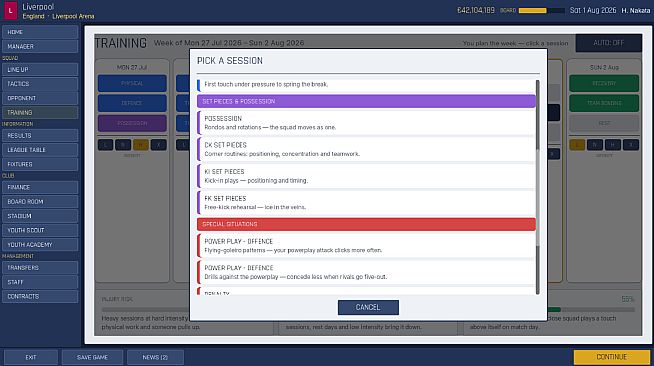654x366 pixels.
Task: Cancel the Pick a Session dialog
Action: [x=368, y=307]
